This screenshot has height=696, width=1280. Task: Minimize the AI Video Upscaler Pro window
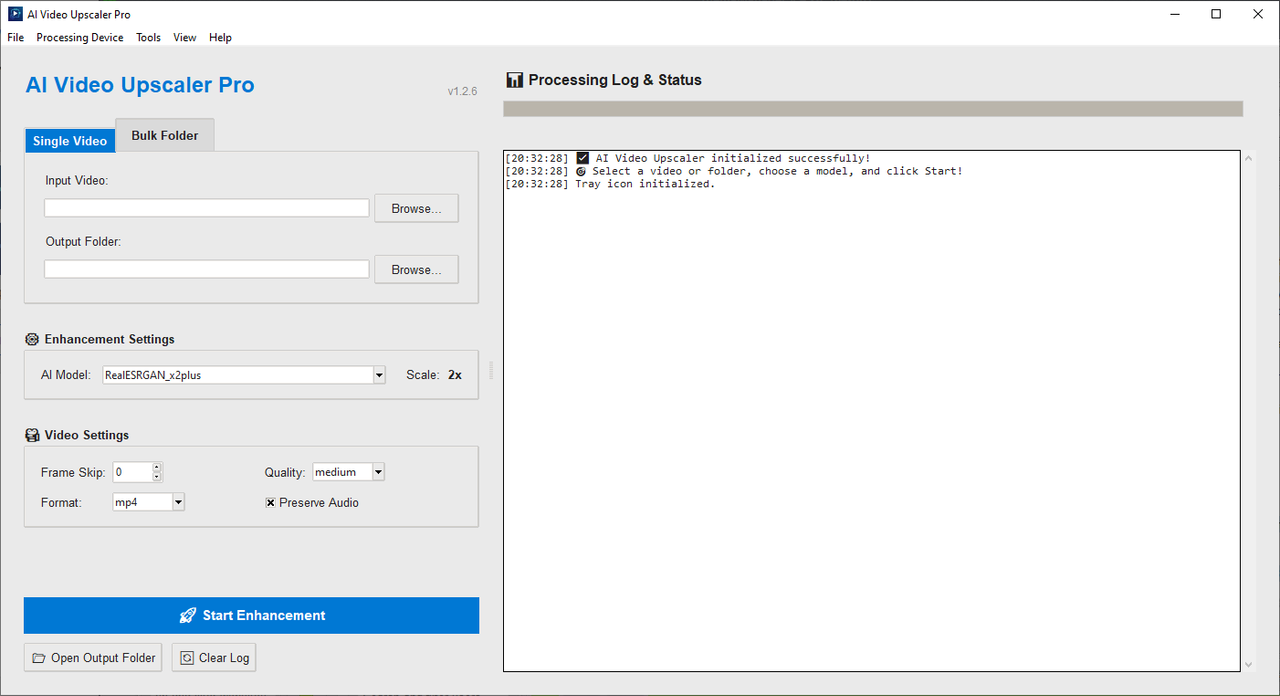(x=1174, y=14)
